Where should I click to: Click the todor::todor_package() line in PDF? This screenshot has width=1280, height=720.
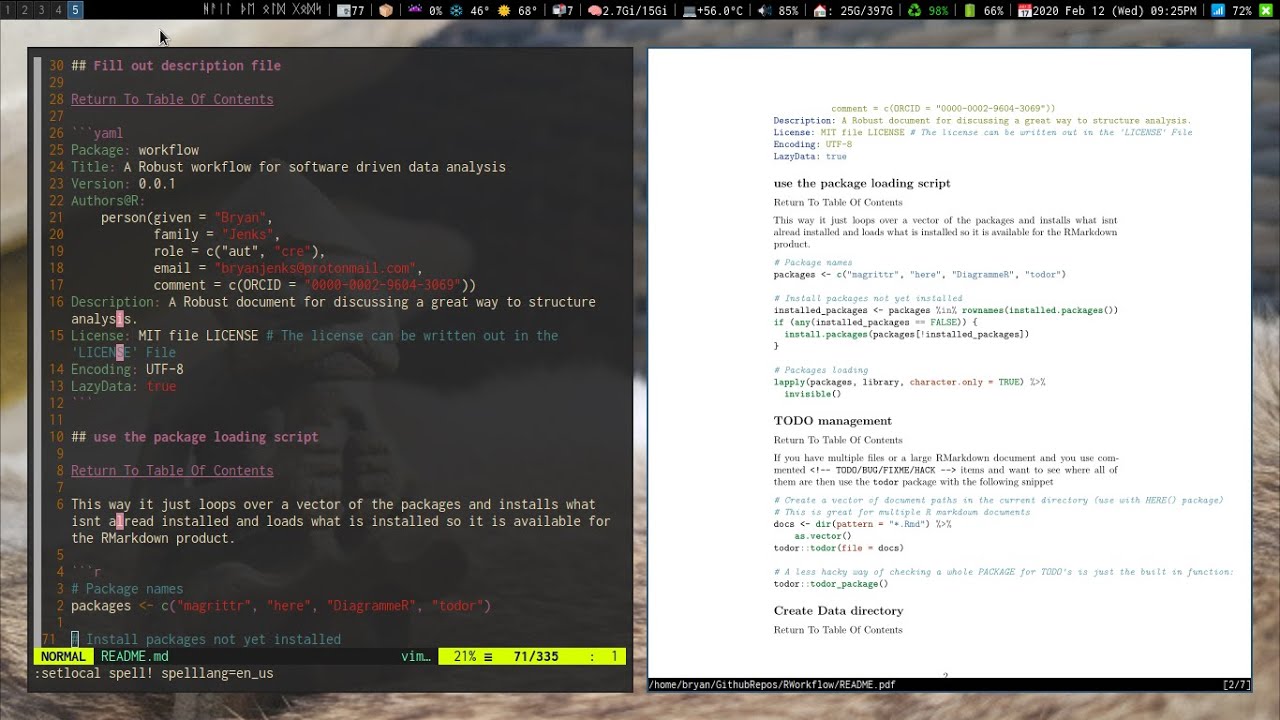[831, 584]
